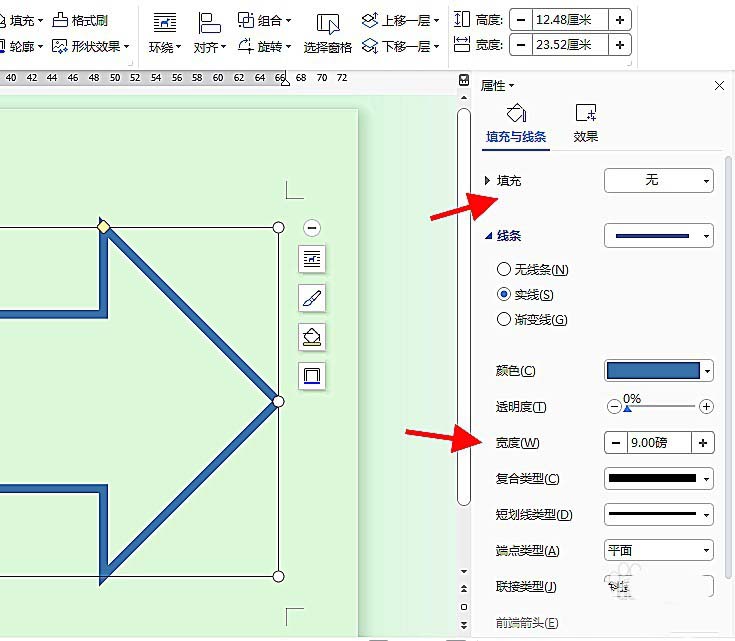Open the line 颜色 color swatch
The image size is (735, 641).
pyautogui.click(x=658, y=371)
